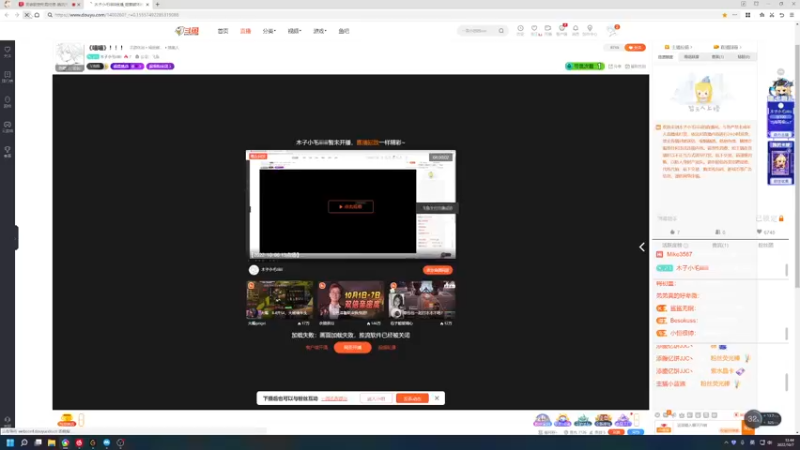Open the first recommended stream thumbnail
This screenshot has height=450, width=800.
(x=280, y=299)
